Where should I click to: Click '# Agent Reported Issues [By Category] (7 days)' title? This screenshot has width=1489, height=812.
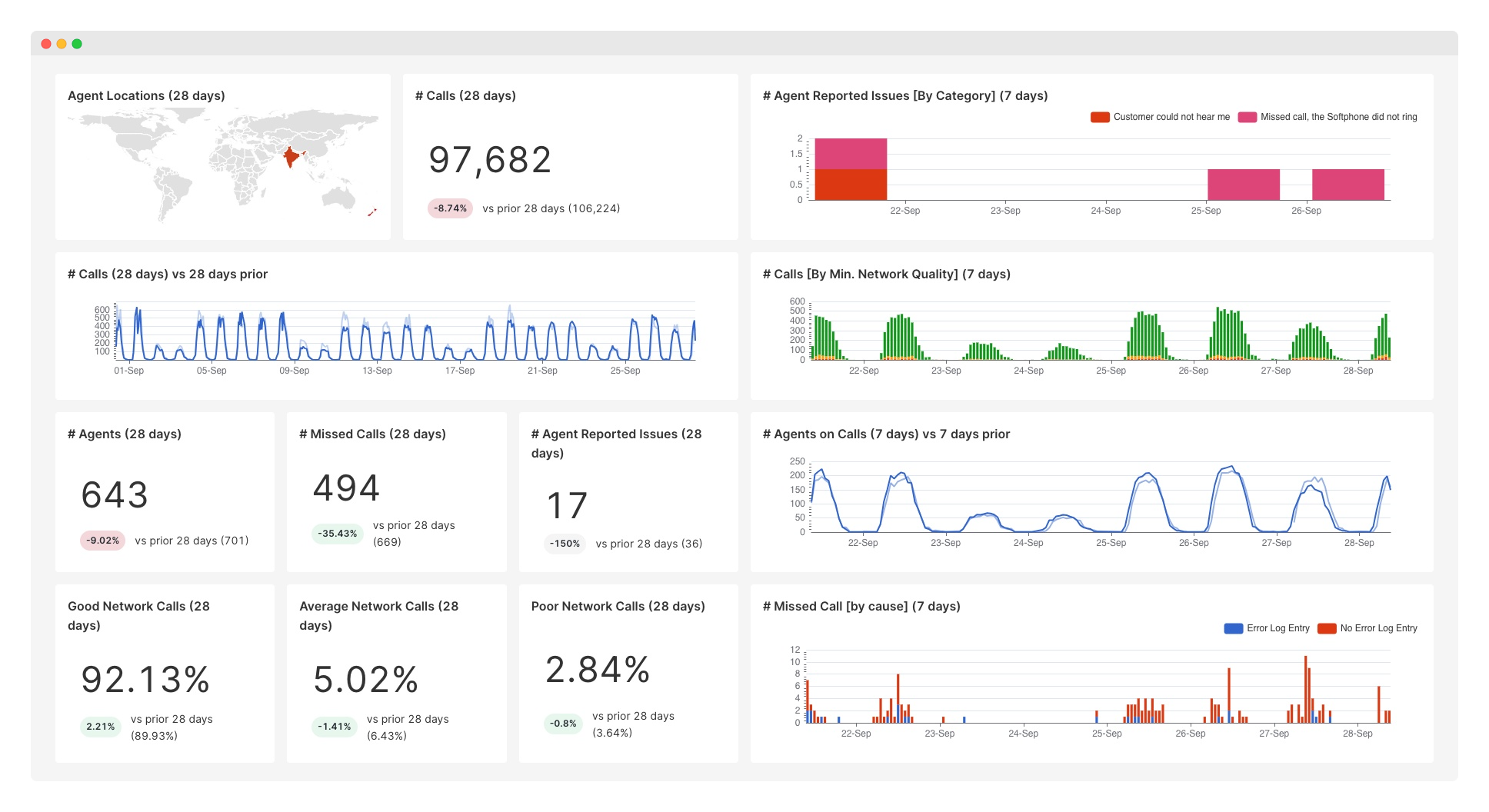click(x=905, y=95)
